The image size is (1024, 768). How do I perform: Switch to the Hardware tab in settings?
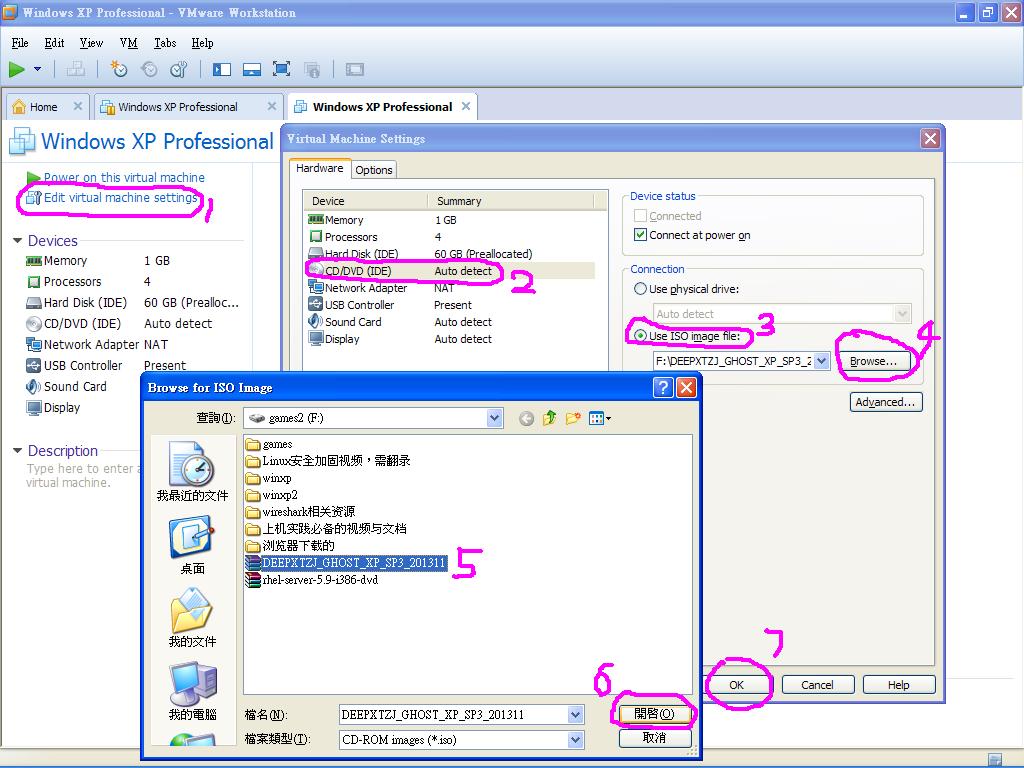pyautogui.click(x=319, y=168)
